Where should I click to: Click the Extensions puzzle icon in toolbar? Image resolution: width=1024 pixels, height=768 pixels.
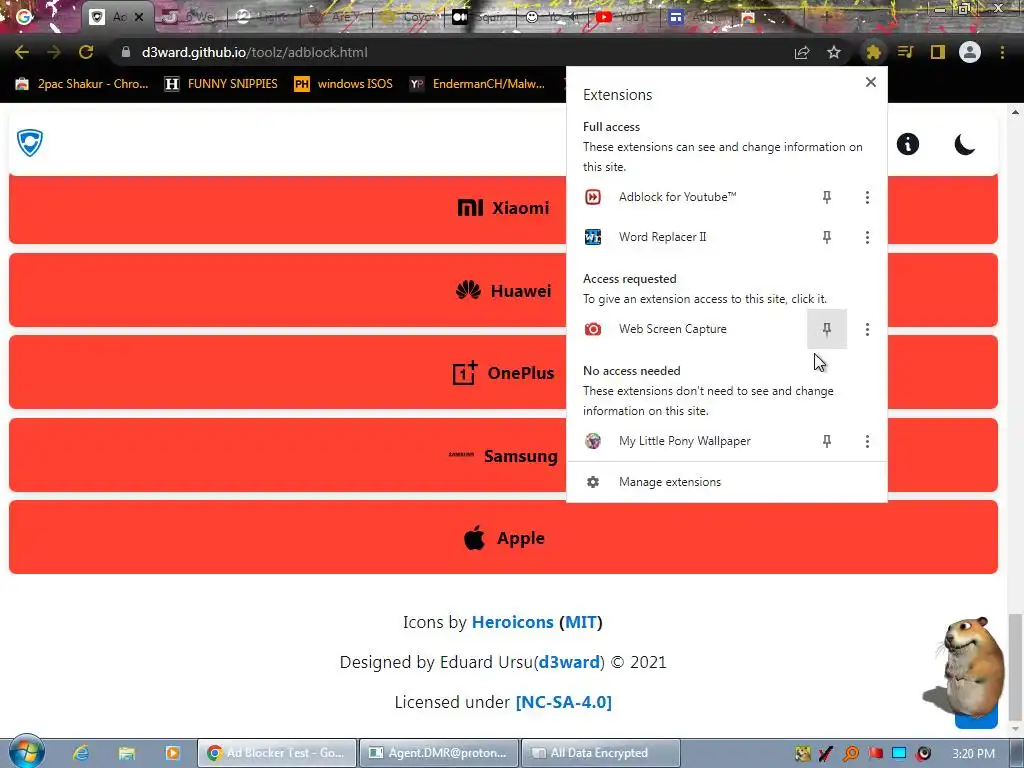coord(873,52)
